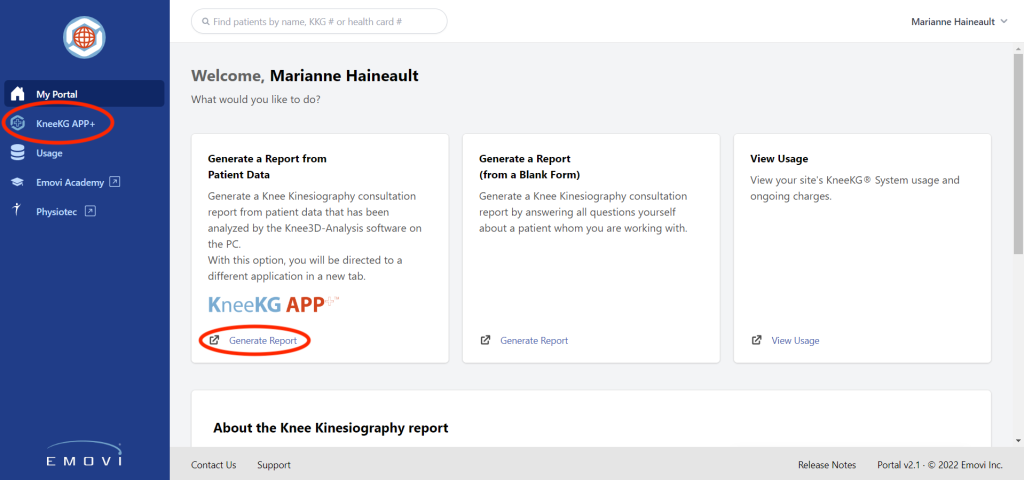Click the Emovi globe logo in sidebar

[x=84, y=37]
